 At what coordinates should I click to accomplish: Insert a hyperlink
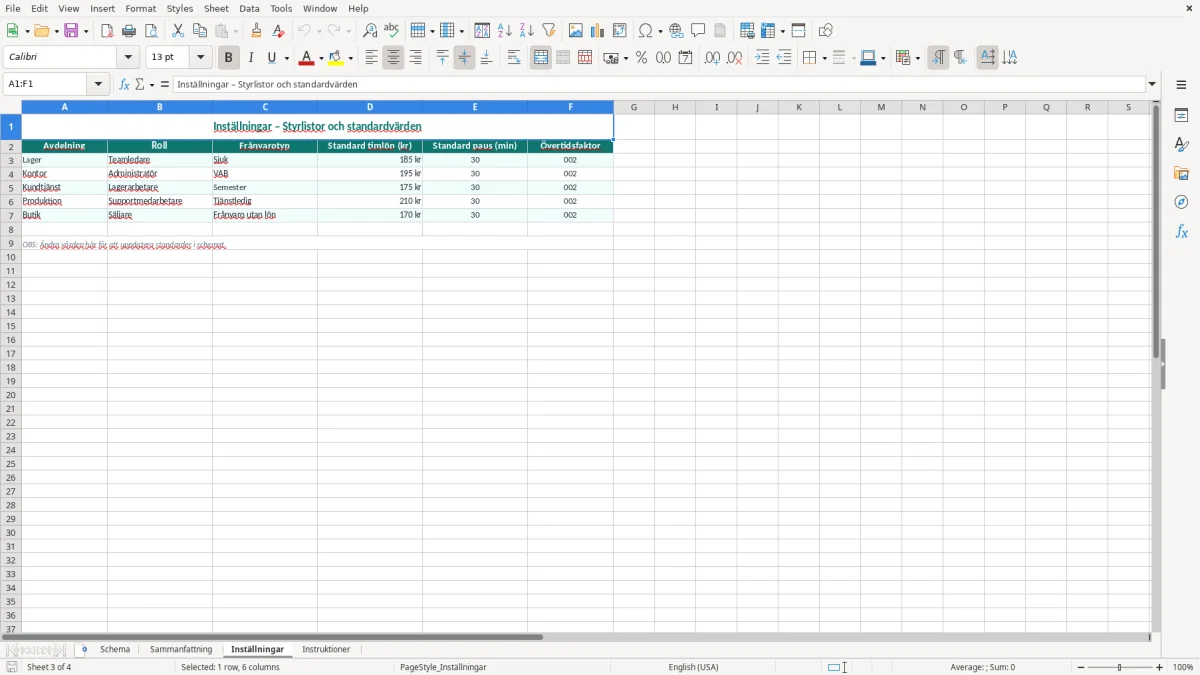coord(676,31)
